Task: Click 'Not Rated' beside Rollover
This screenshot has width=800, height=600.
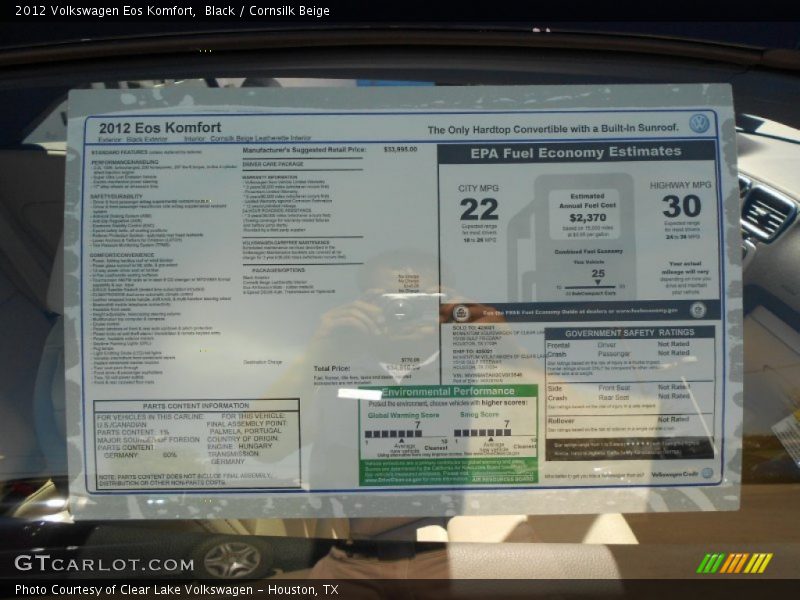Action: pyautogui.click(x=673, y=419)
